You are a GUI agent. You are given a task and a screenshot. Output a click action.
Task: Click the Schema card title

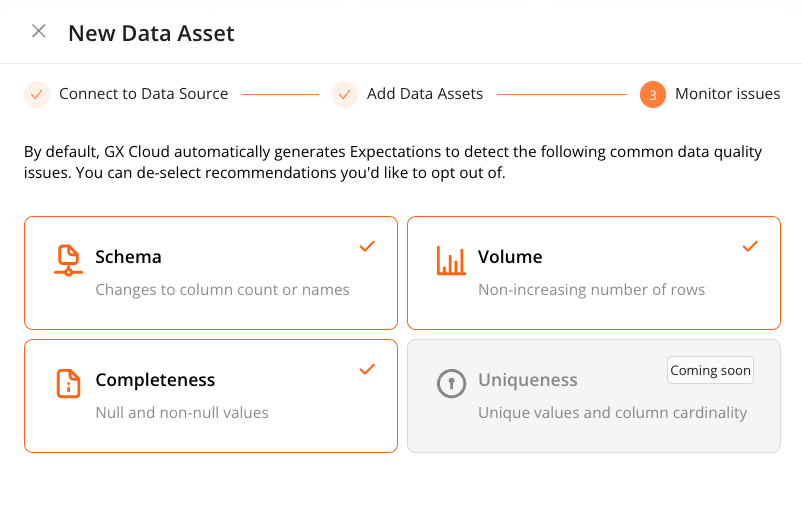[x=128, y=257]
